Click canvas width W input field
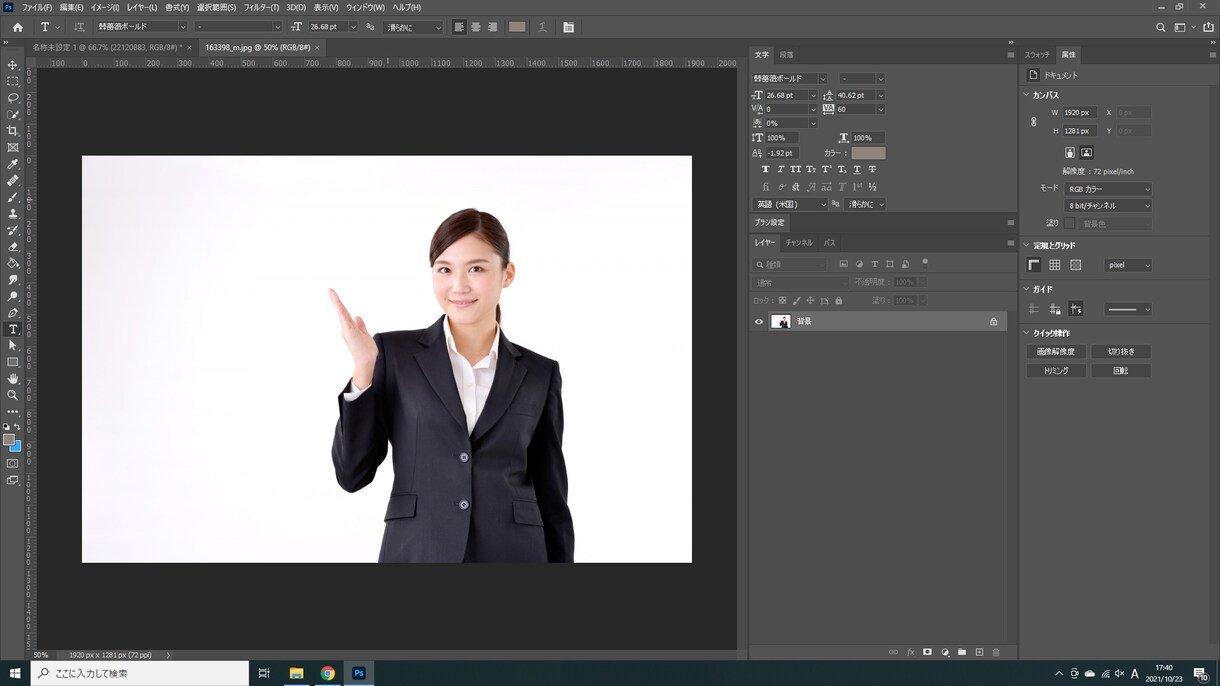 point(1079,113)
